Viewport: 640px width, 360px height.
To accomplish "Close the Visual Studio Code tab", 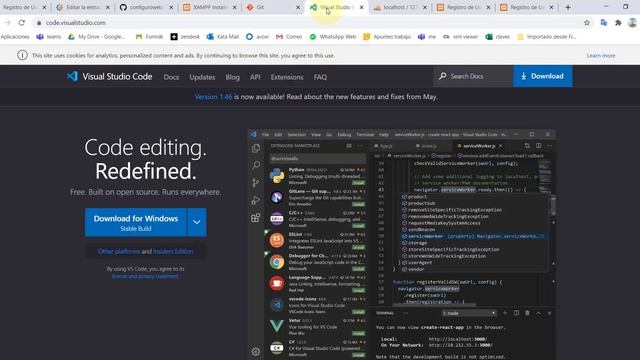I will tap(361, 7).
